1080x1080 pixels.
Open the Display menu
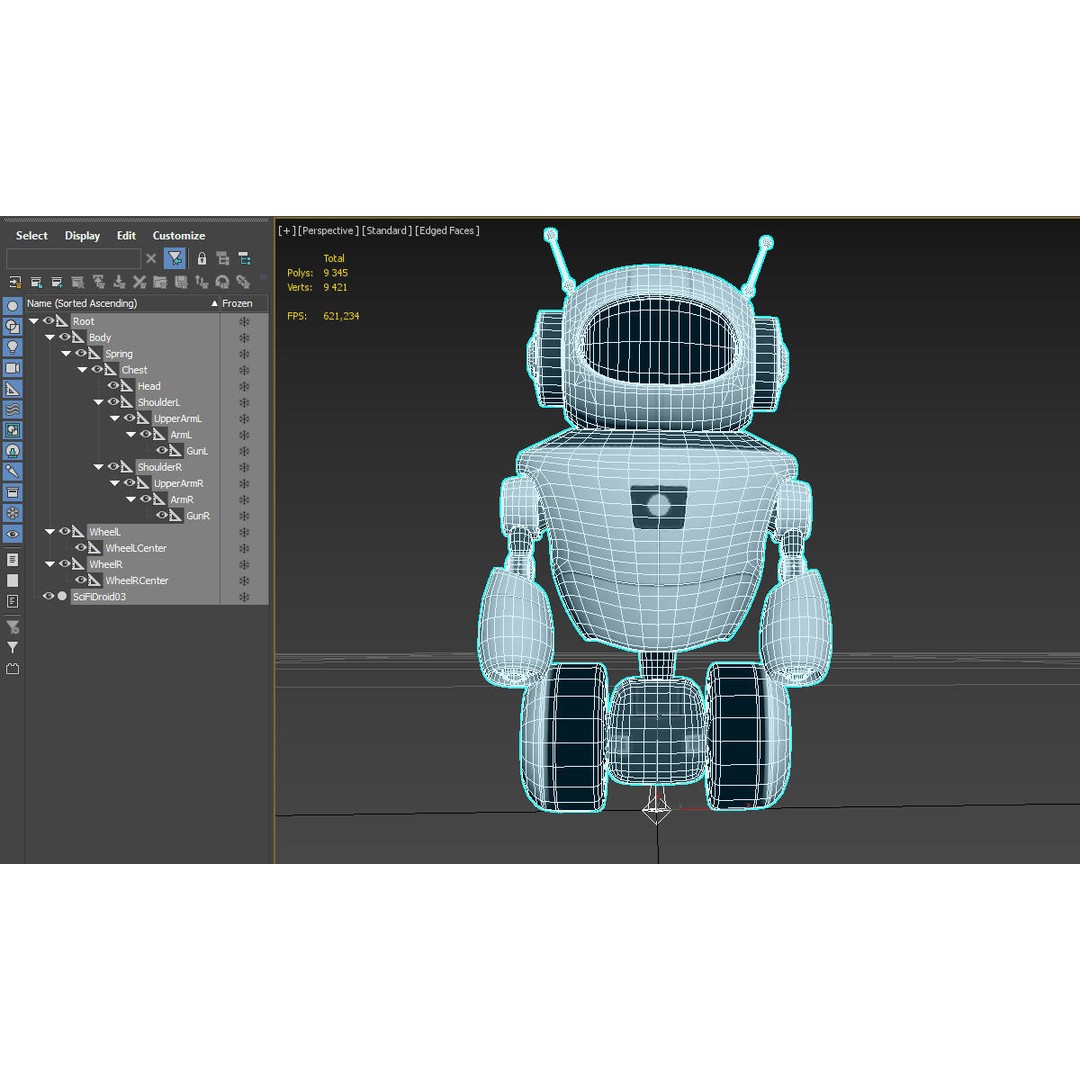coord(82,236)
